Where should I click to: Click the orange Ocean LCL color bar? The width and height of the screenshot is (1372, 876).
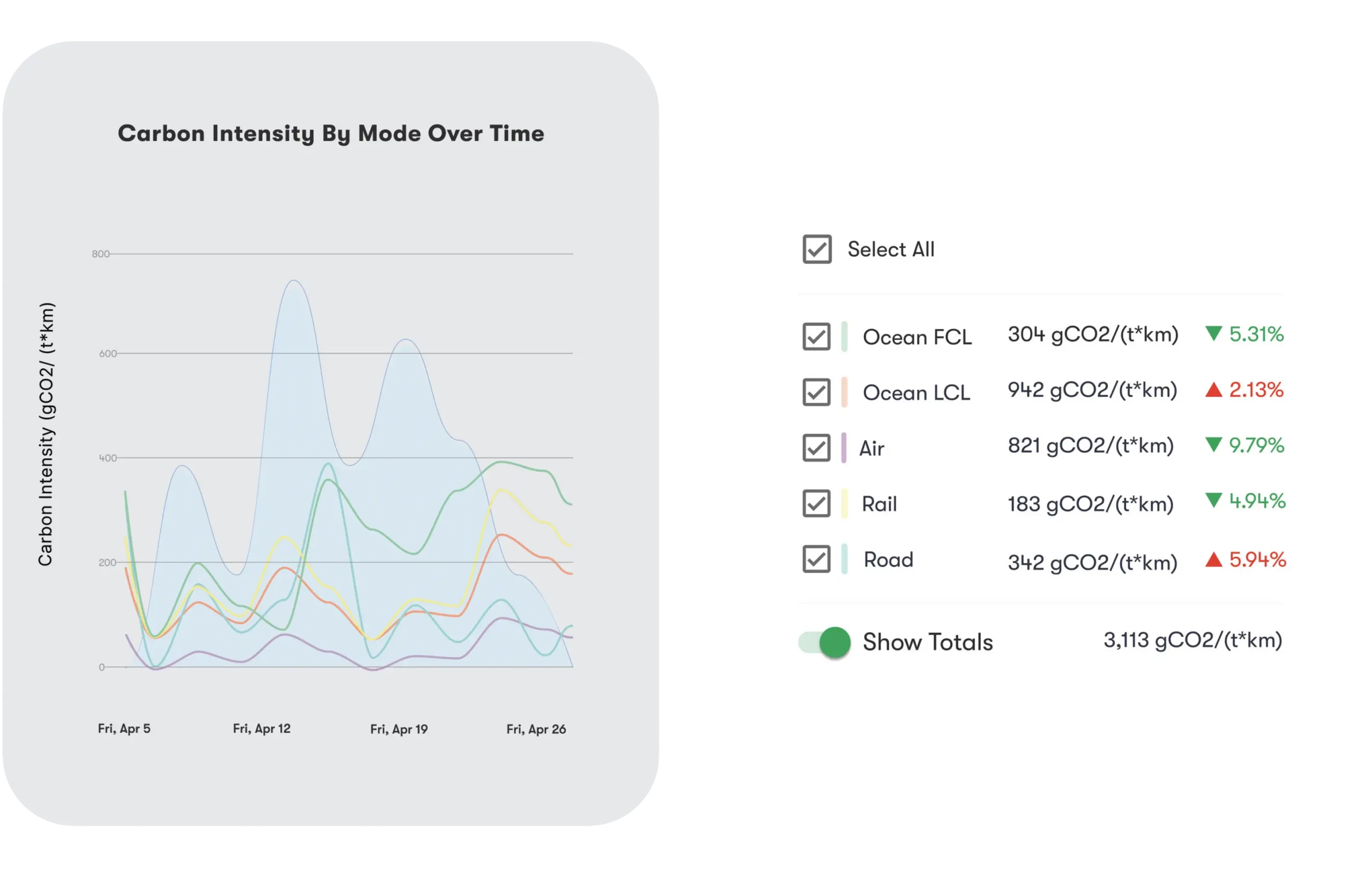(x=844, y=392)
